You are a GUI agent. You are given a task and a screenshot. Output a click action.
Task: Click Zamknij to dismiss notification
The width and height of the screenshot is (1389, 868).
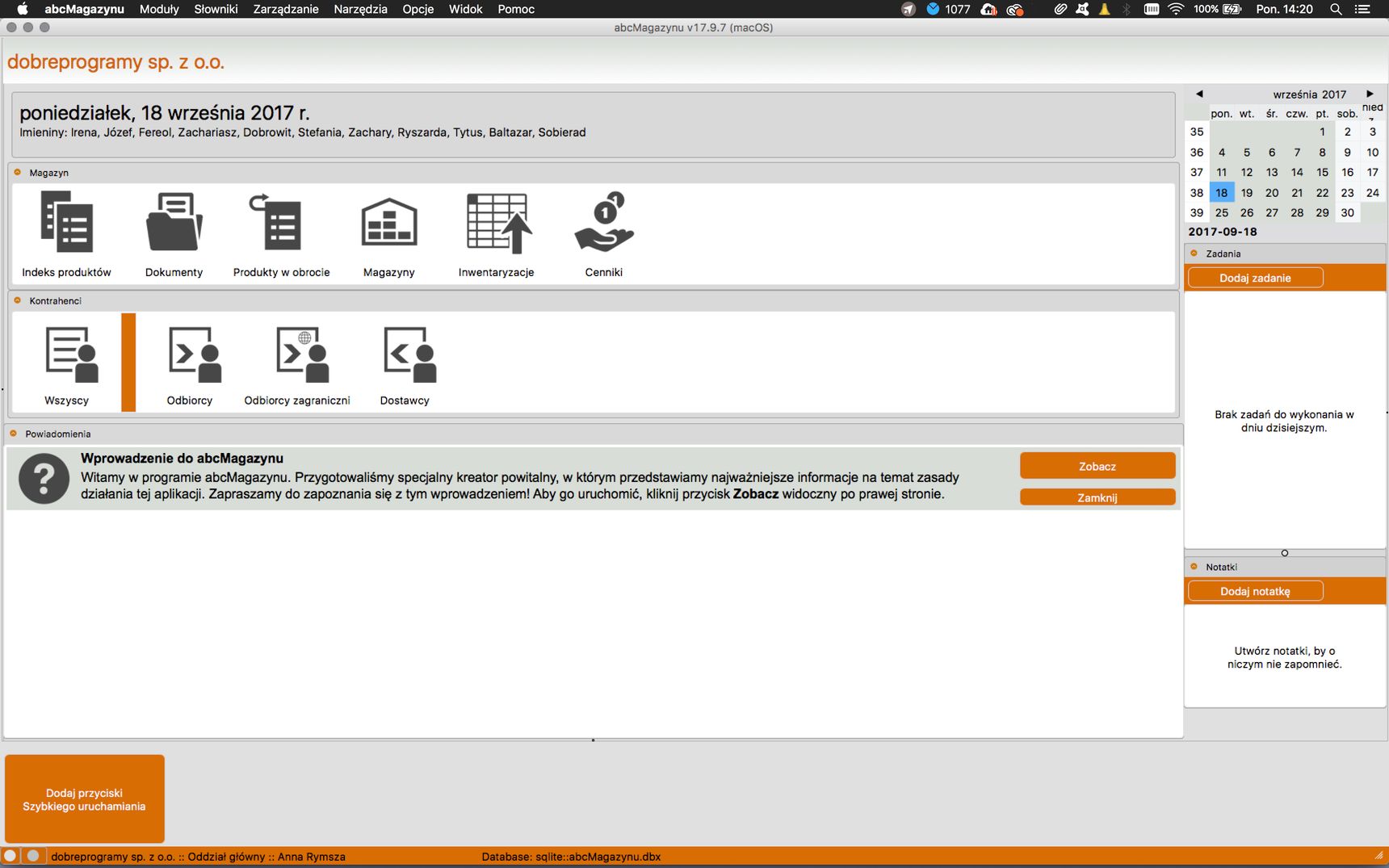tap(1097, 497)
